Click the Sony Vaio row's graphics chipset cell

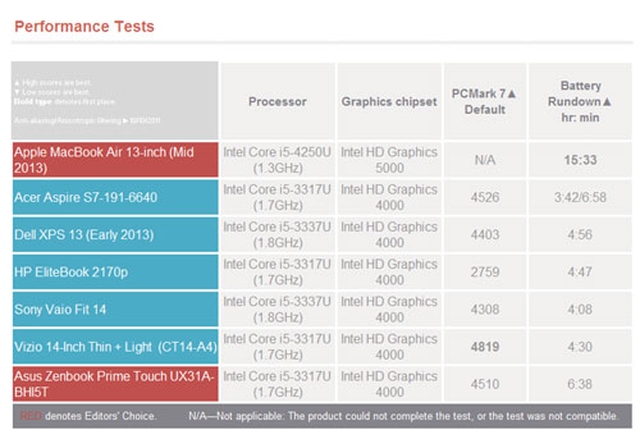[x=389, y=309]
